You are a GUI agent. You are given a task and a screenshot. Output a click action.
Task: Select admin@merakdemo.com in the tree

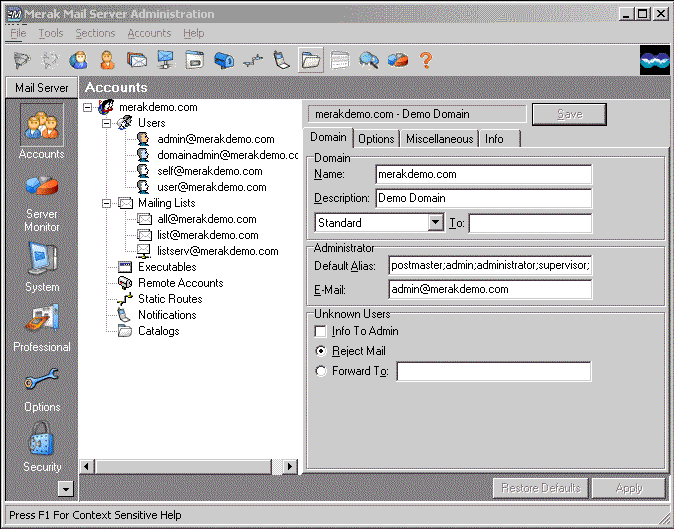click(x=215, y=139)
